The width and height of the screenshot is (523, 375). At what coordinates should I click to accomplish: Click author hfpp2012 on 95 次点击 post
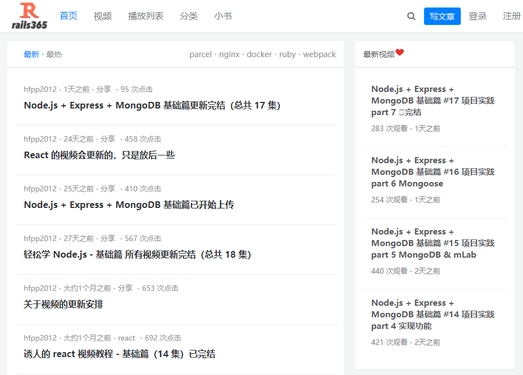[40, 89]
